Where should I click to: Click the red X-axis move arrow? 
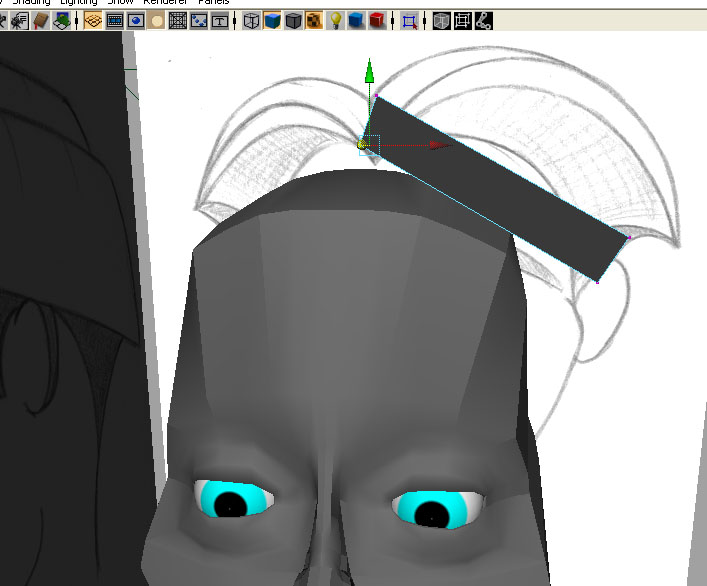(x=440, y=145)
